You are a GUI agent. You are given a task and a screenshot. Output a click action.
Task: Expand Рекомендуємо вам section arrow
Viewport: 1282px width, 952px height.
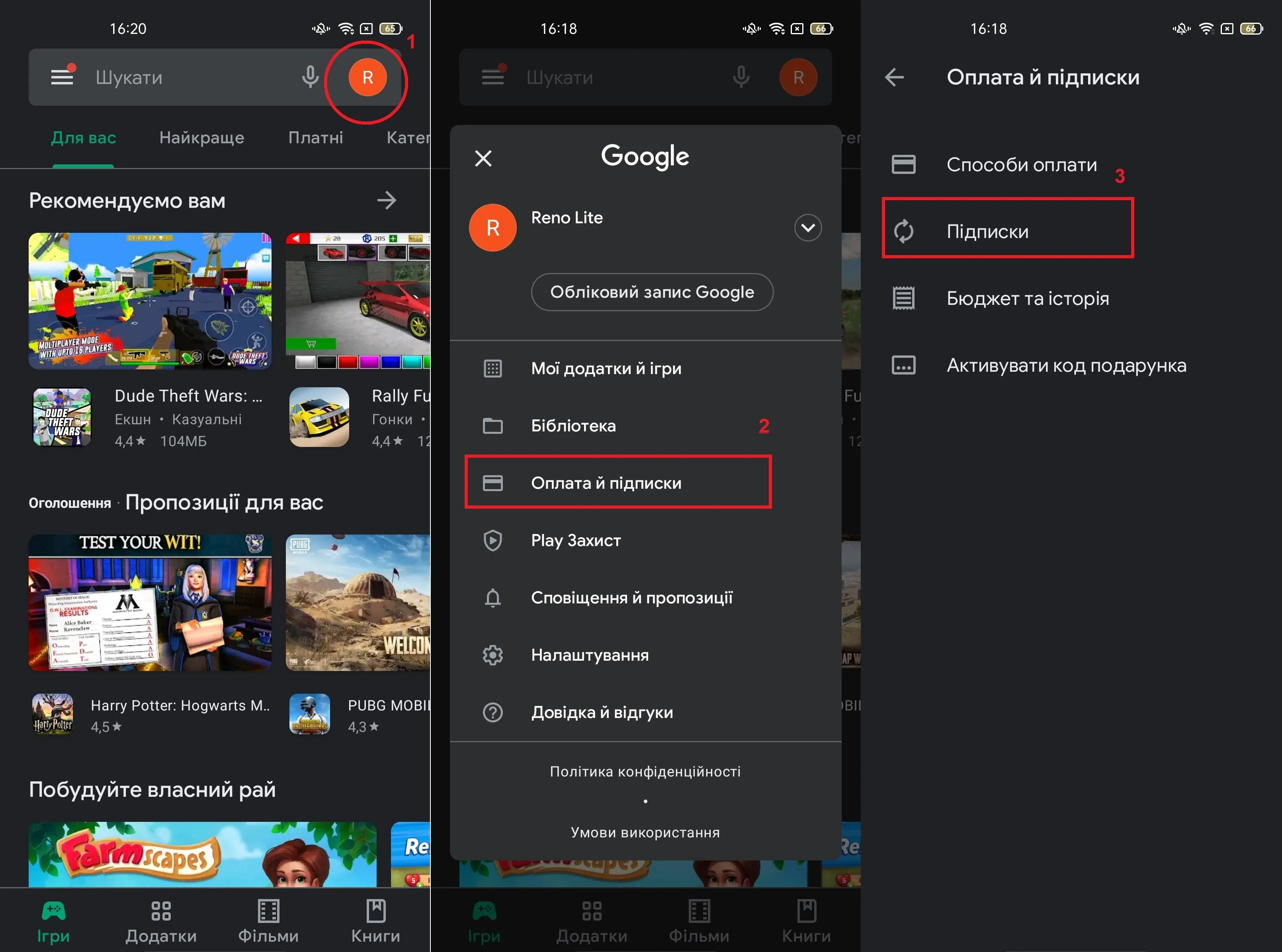pos(386,201)
